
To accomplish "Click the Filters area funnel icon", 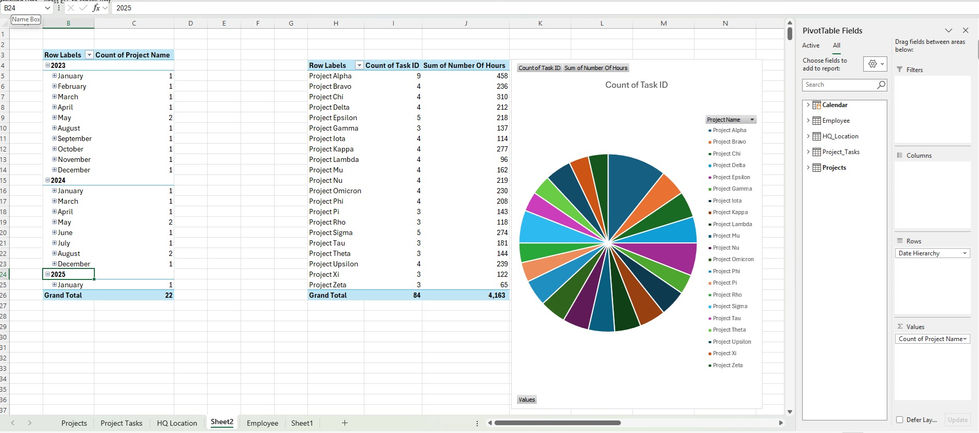I will (x=900, y=70).
